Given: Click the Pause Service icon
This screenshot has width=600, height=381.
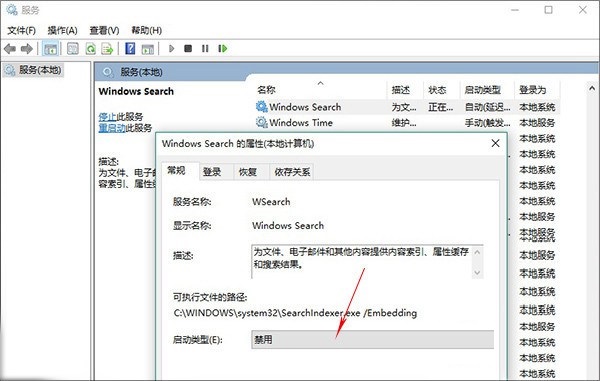Looking at the screenshot, I should (x=205, y=49).
